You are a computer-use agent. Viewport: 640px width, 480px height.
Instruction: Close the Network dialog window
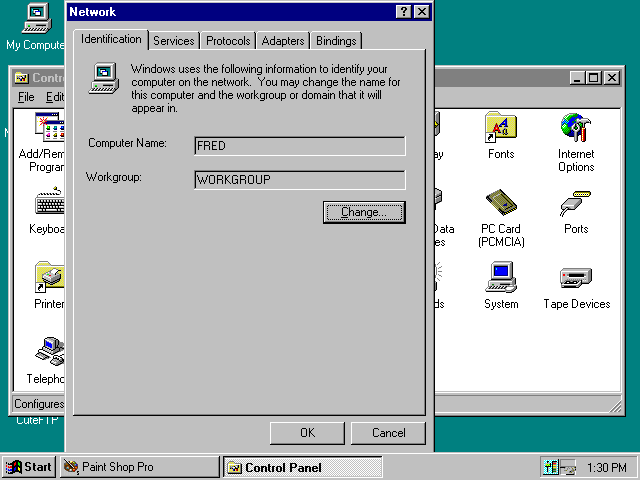pyautogui.click(x=422, y=12)
